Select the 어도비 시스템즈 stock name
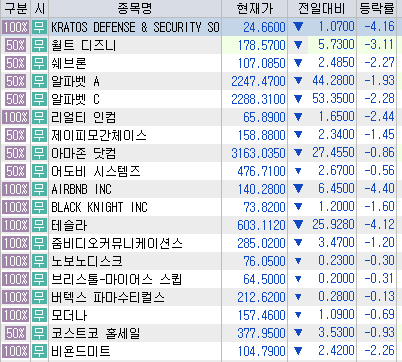This screenshot has width=402, height=362. tap(96, 171)
